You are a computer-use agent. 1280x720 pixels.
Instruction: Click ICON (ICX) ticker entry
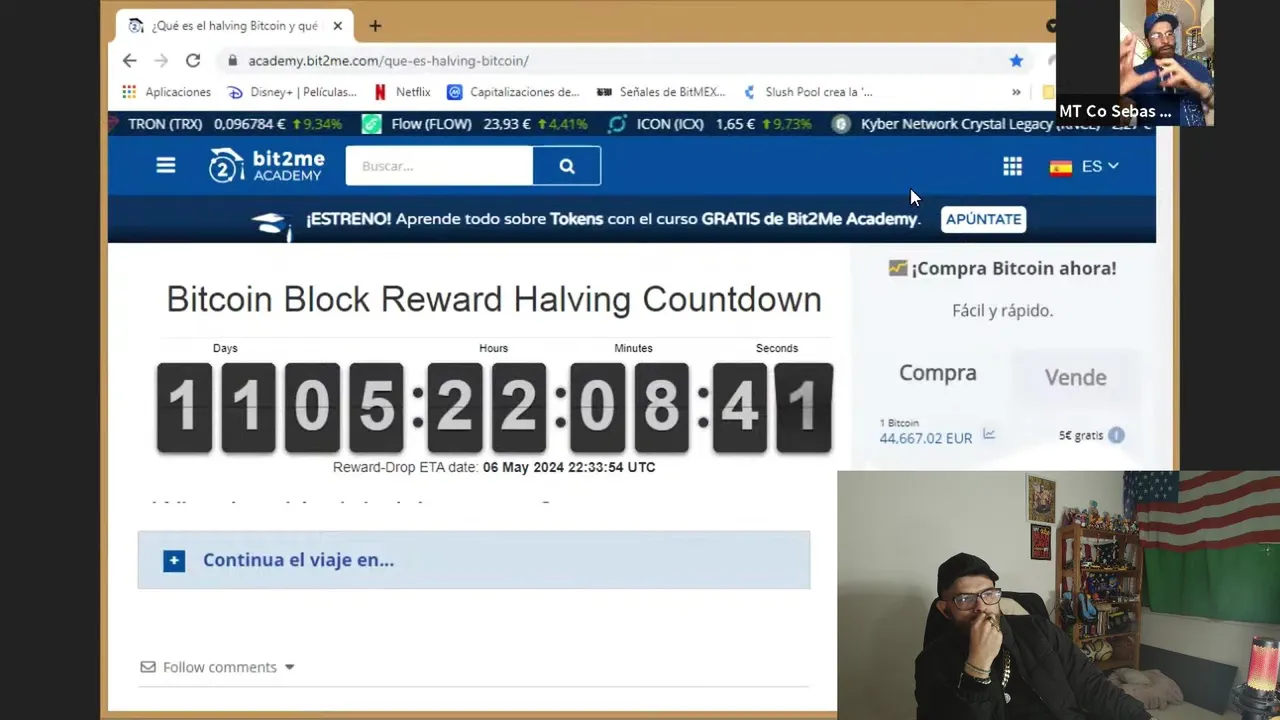pyautogui.click(x=670, y=124)
